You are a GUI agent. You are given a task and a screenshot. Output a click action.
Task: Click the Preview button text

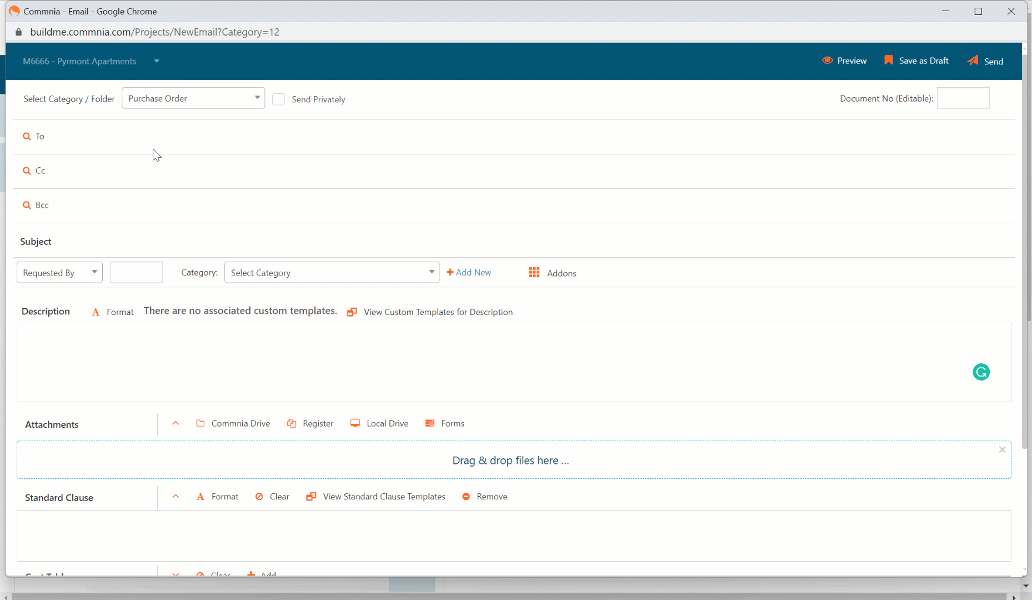click(852, 61)
